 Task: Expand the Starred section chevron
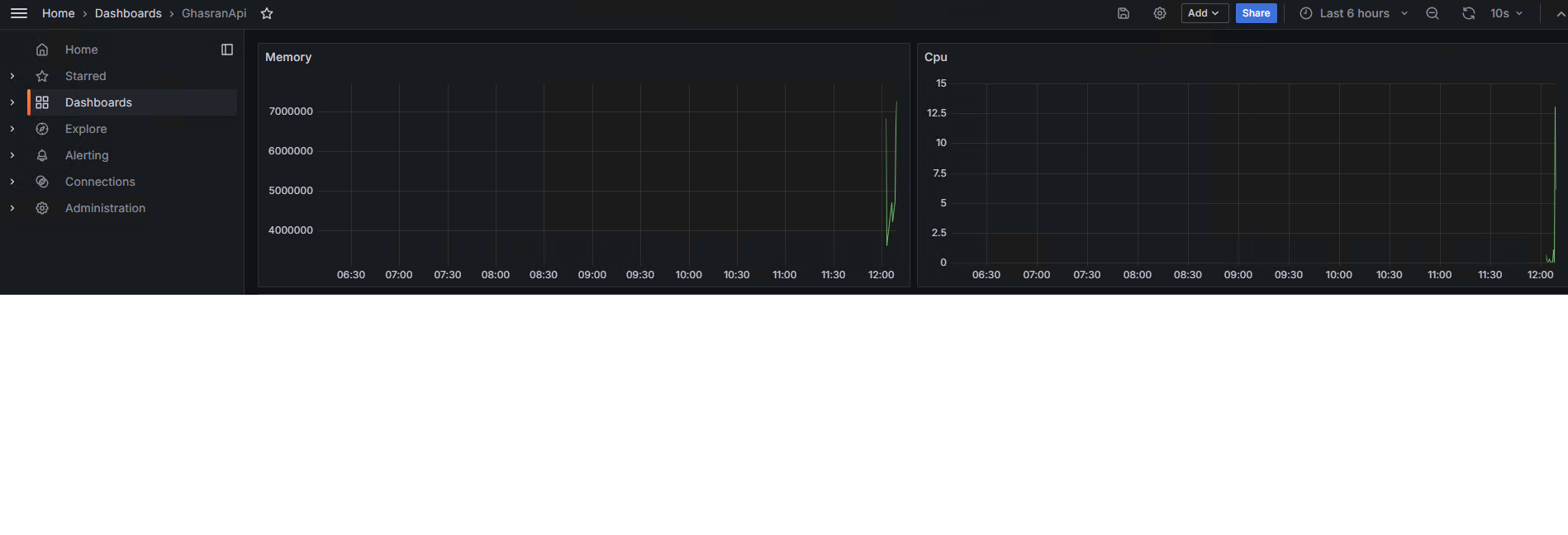[12, 76]
